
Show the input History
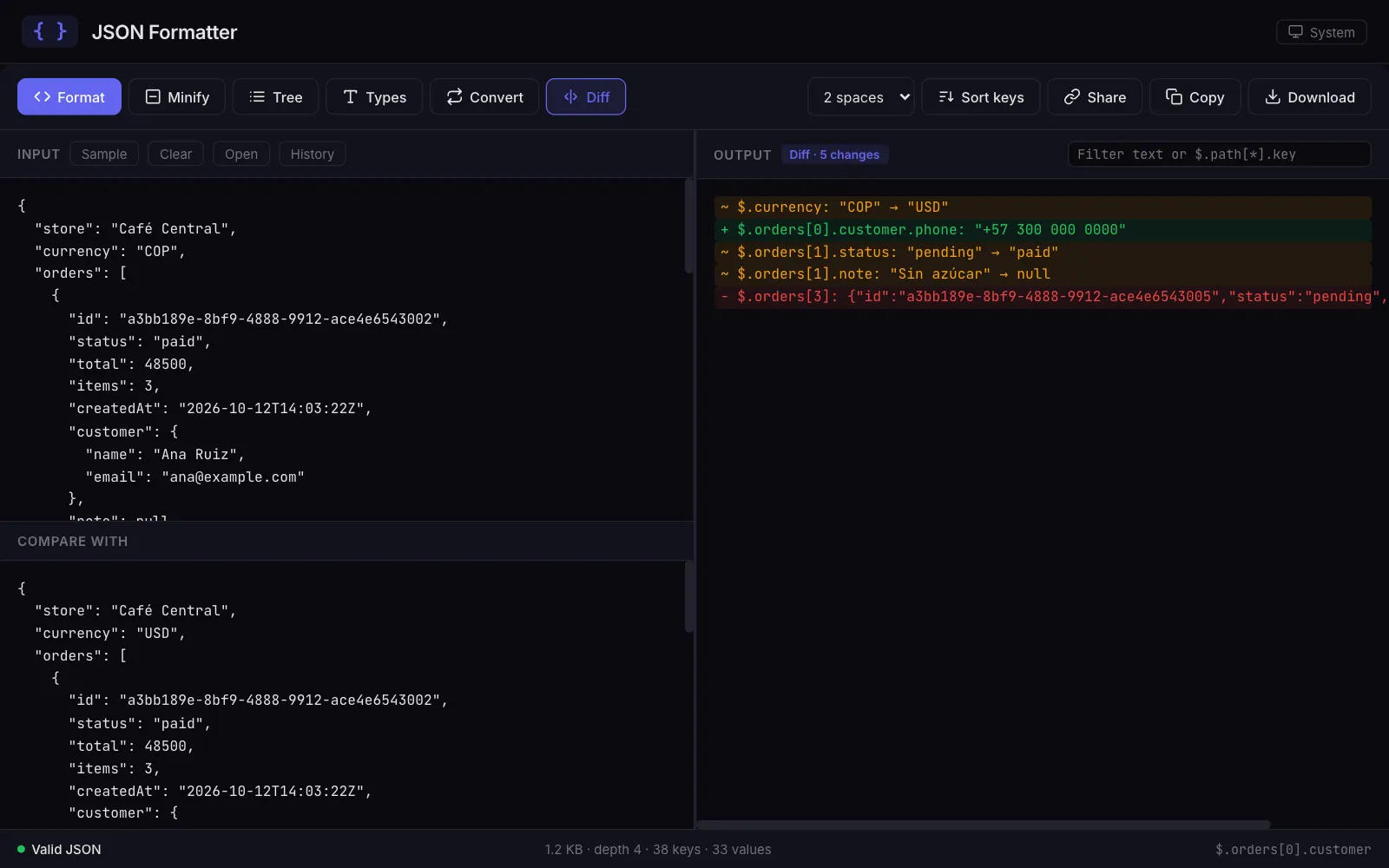pos(312,154)
